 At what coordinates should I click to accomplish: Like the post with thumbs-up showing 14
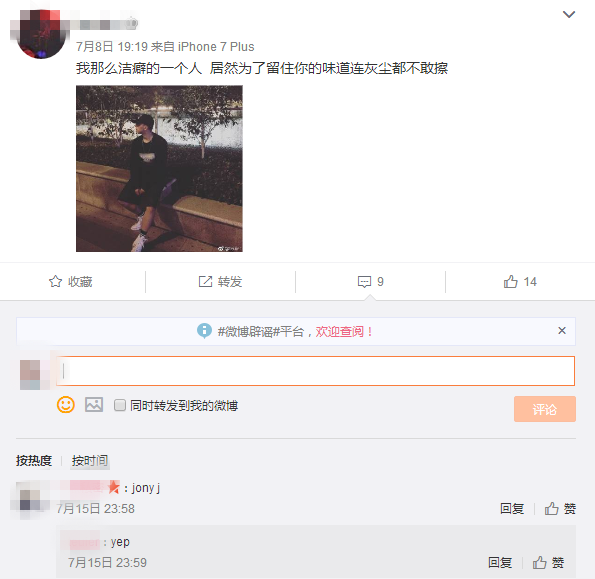tap(510, 282)
